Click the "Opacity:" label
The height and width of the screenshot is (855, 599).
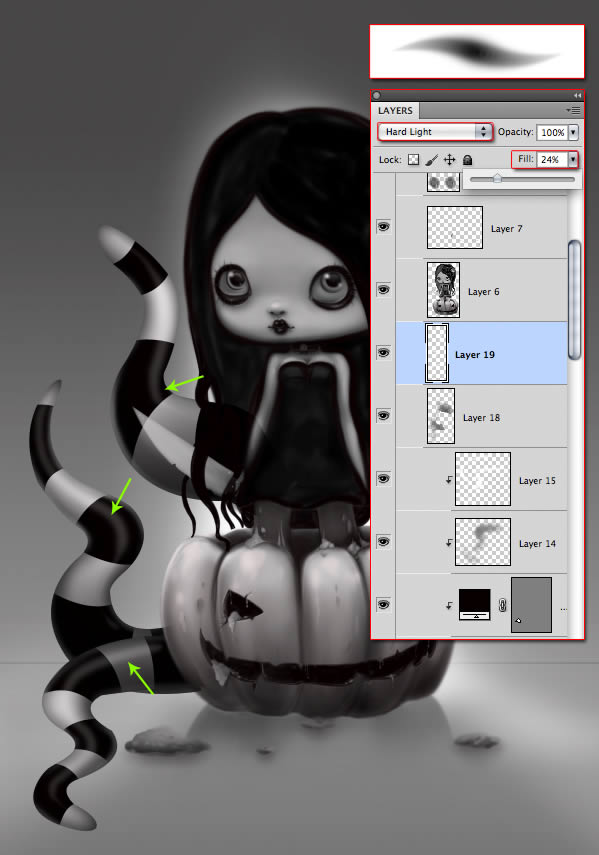(516, 132)
